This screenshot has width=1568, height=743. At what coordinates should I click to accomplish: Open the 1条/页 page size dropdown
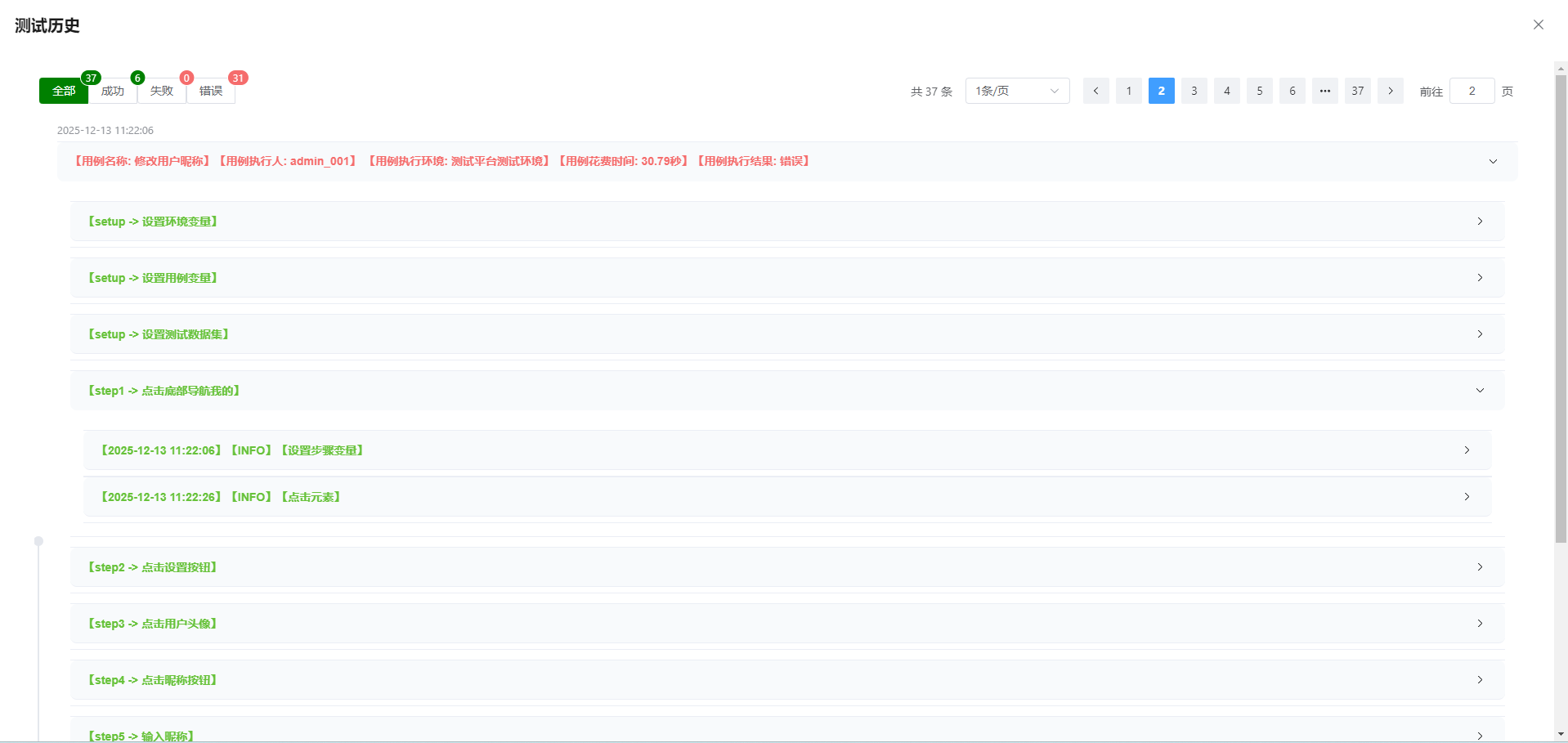pyautogui.click(x=1017, y=91)
